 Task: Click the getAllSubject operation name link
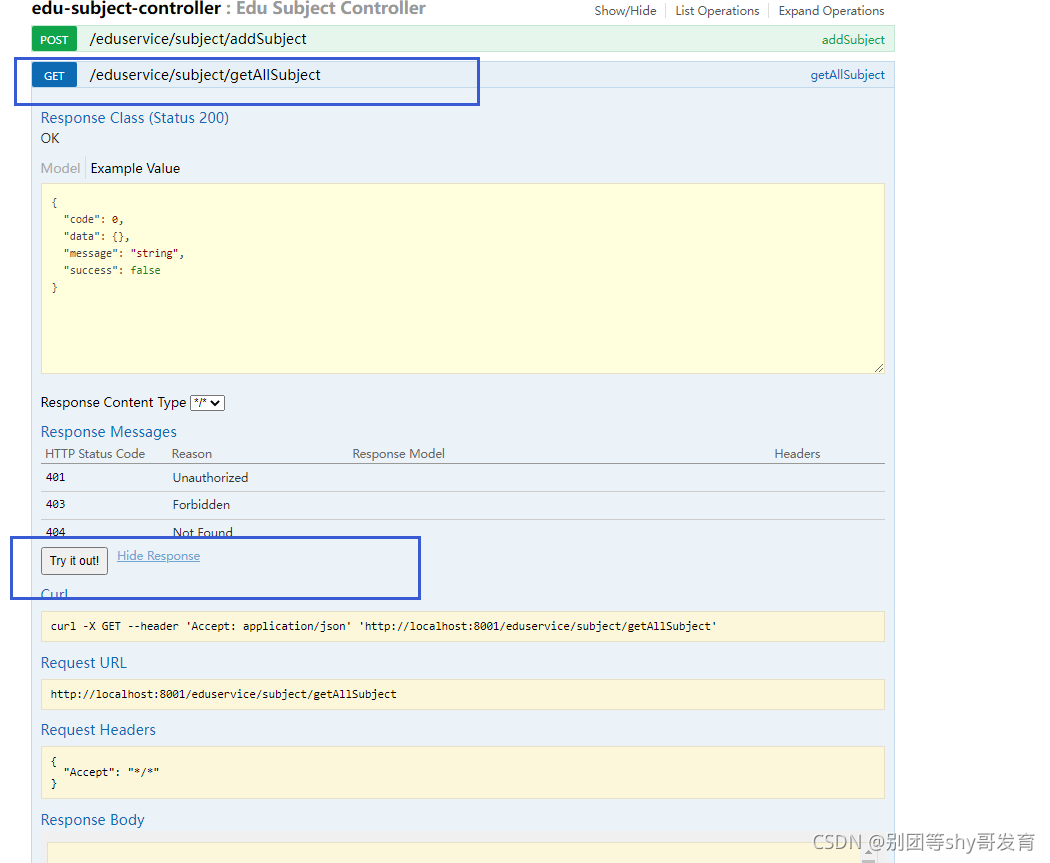click(847, 75)
